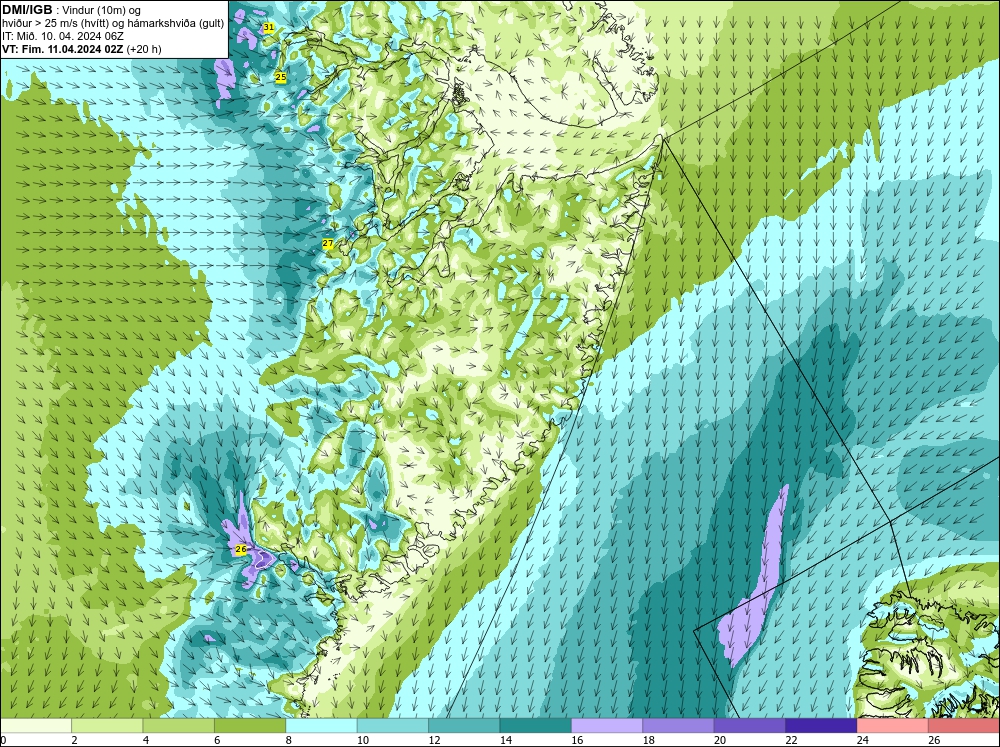Select the 4–6 m/s green legend swatch
The width and height of the screenshot is (1000, 747).
click(179, 725)
